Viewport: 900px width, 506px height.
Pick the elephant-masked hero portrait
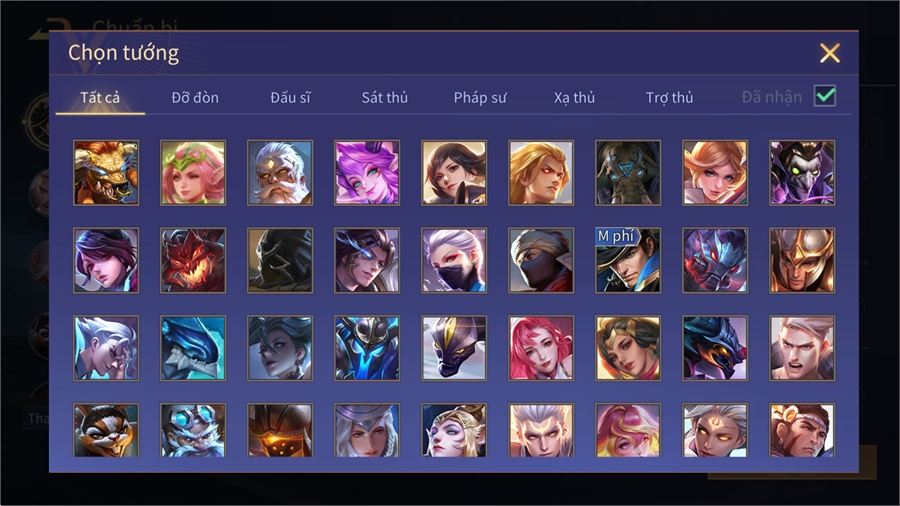(x=628, y=173)
